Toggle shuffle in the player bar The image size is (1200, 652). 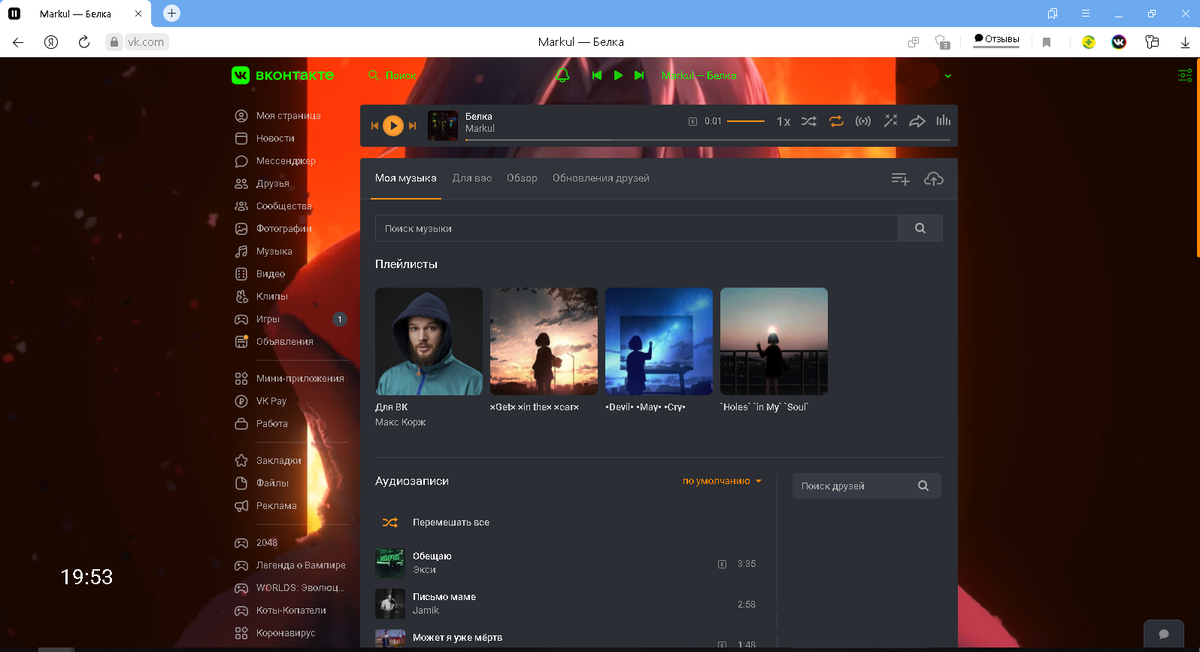809,121
